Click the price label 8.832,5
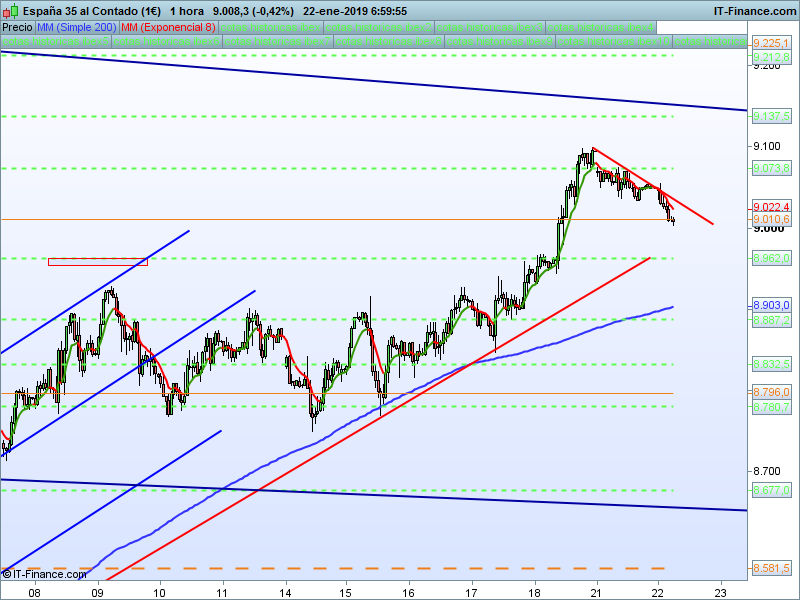800x600 pixels. tap(771, 364)
